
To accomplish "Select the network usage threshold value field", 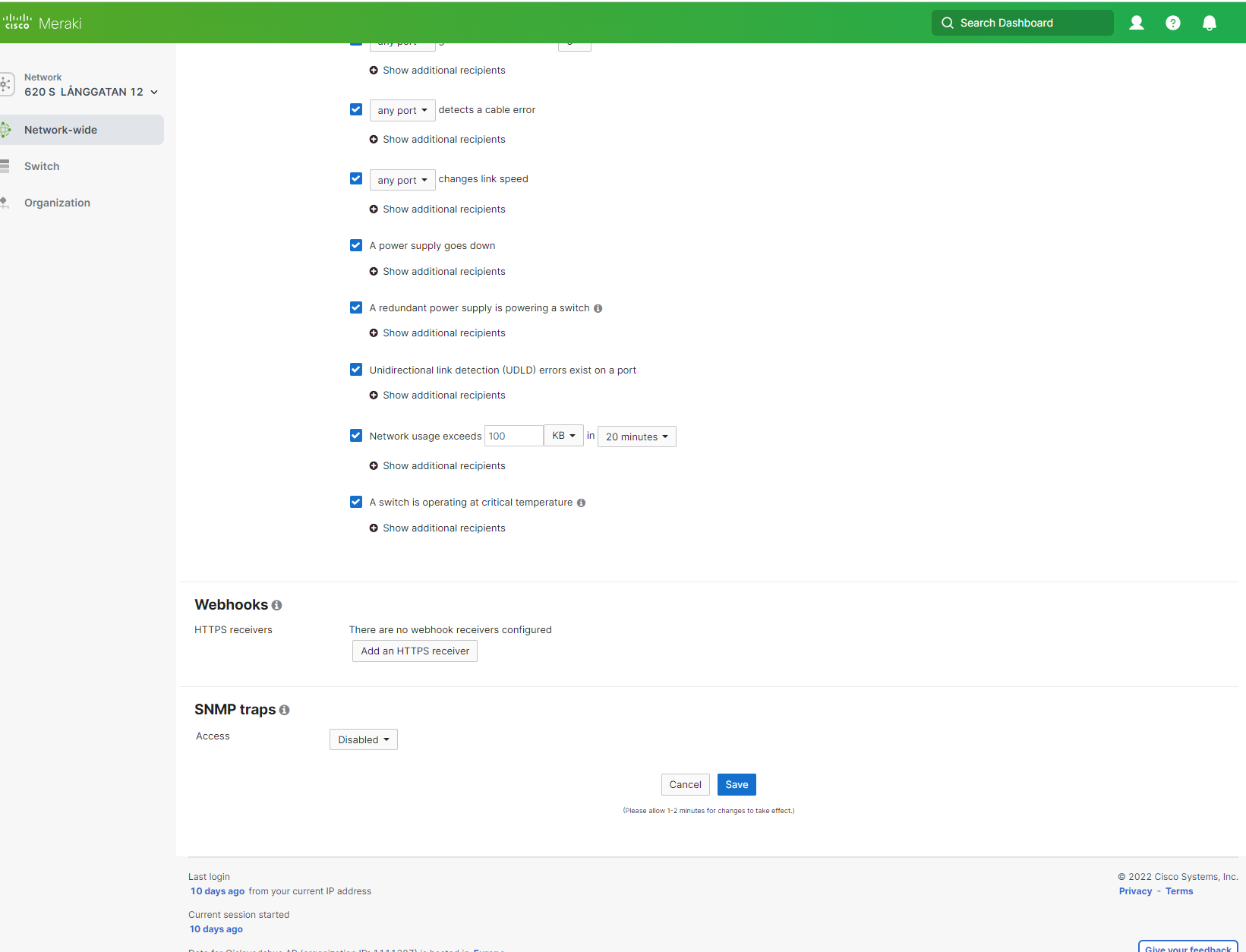I will 513,435.
